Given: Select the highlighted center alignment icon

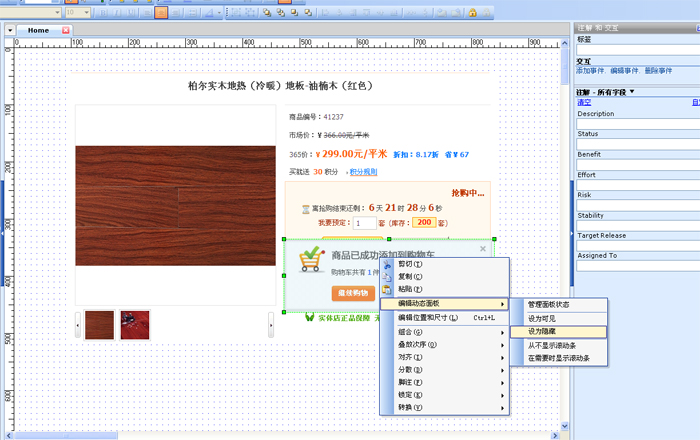Looking at the screenshot, I should click(x=161, y=12).
